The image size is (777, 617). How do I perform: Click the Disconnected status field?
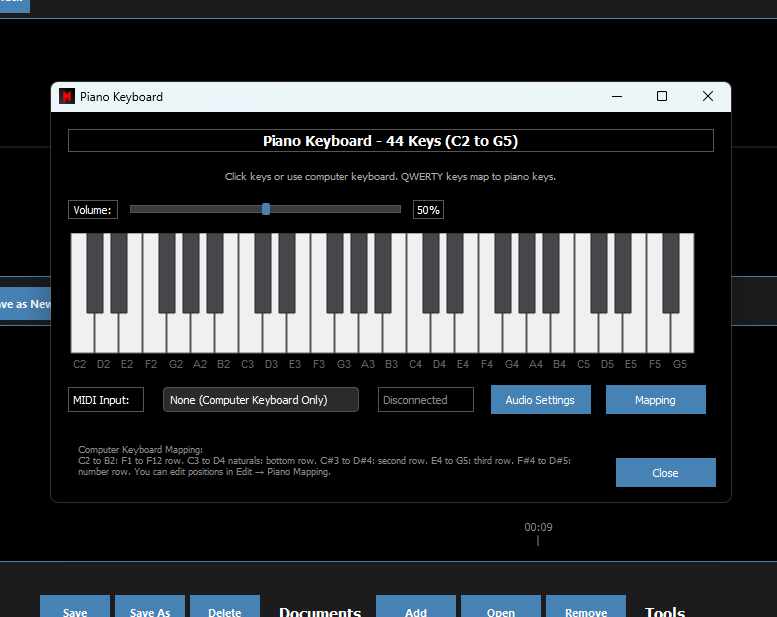[426, 400]
